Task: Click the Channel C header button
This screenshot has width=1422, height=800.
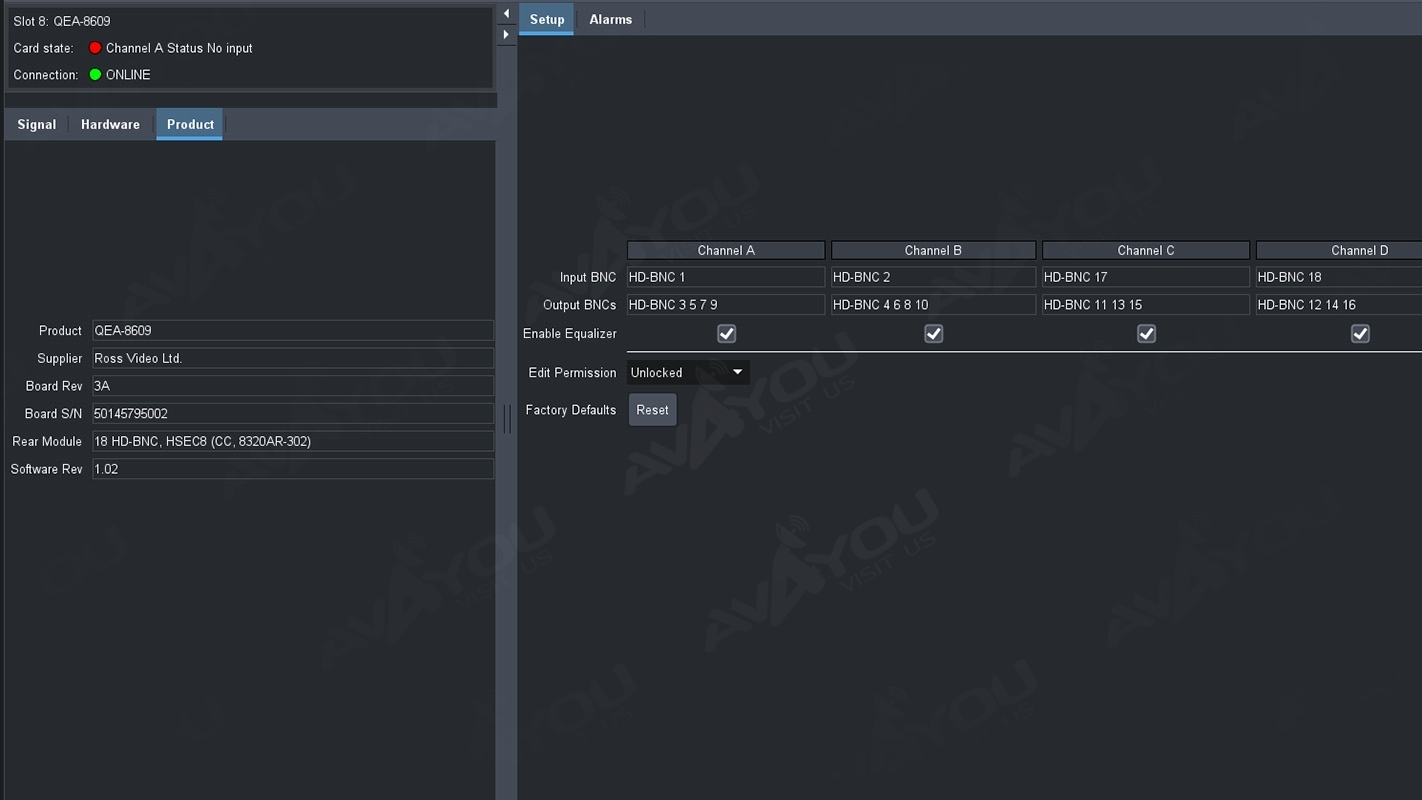Action: tap(1146, 250)
